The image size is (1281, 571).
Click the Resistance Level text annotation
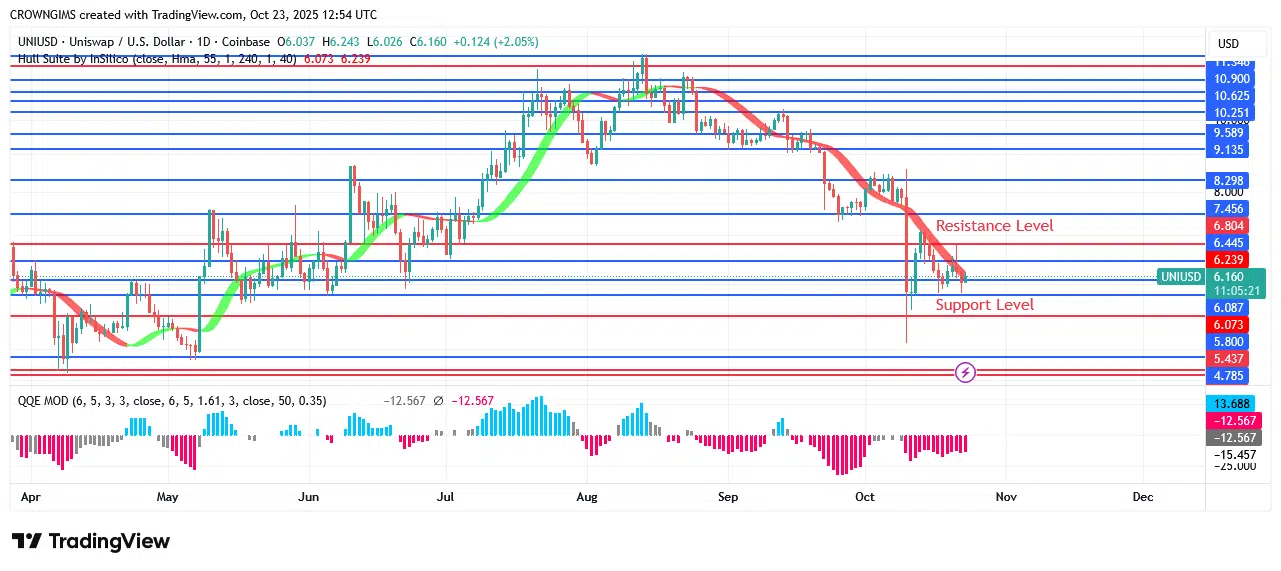[994, 226]
